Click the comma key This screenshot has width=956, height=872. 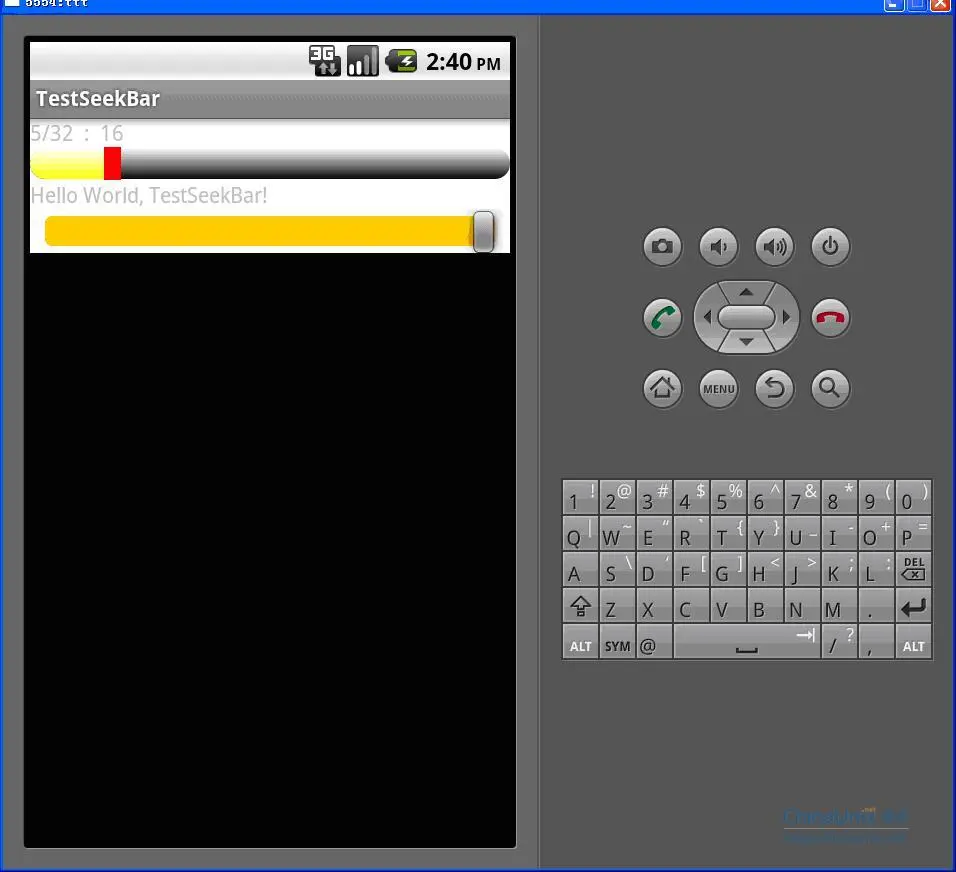(876, 641)
